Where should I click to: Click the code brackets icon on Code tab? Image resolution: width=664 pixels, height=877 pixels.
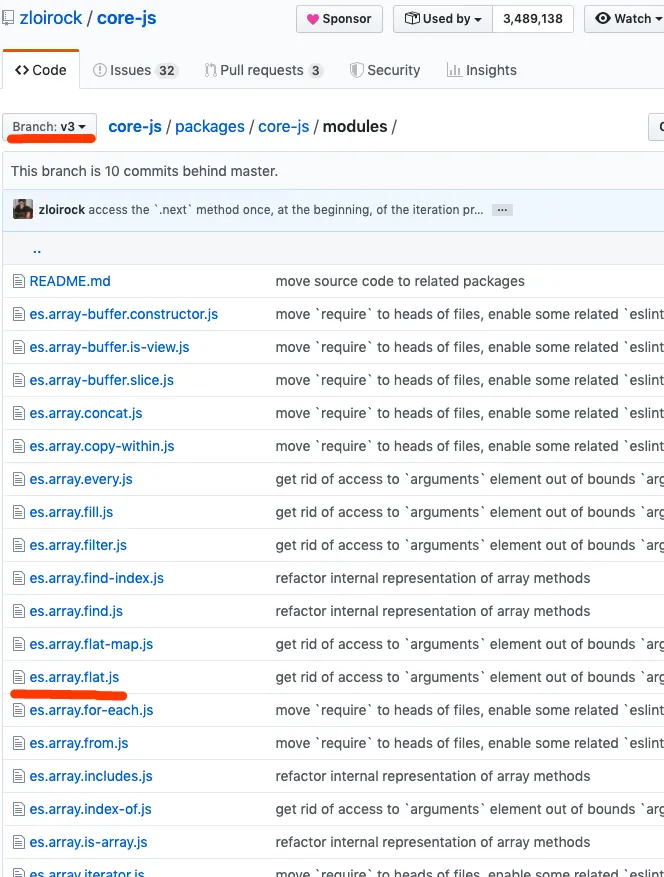22,70
